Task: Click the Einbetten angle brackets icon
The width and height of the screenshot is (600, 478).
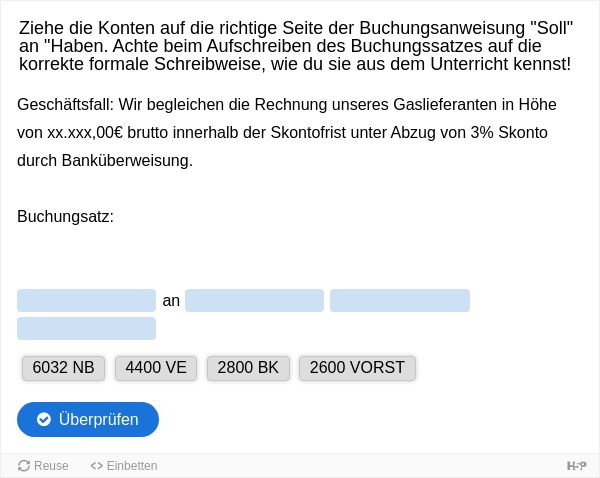Action: pyautogui.click(x=96, y=466)
